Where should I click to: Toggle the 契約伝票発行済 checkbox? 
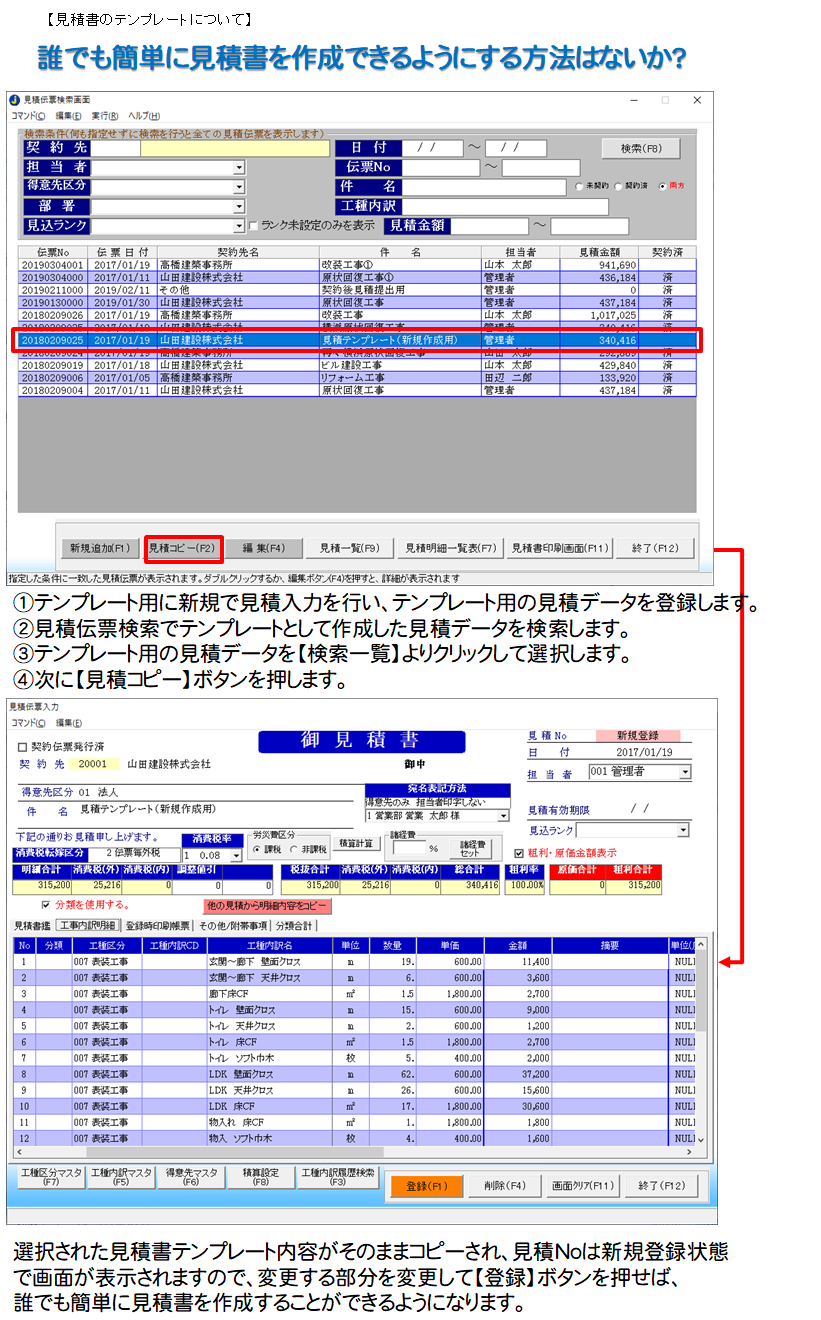[23, 746]
